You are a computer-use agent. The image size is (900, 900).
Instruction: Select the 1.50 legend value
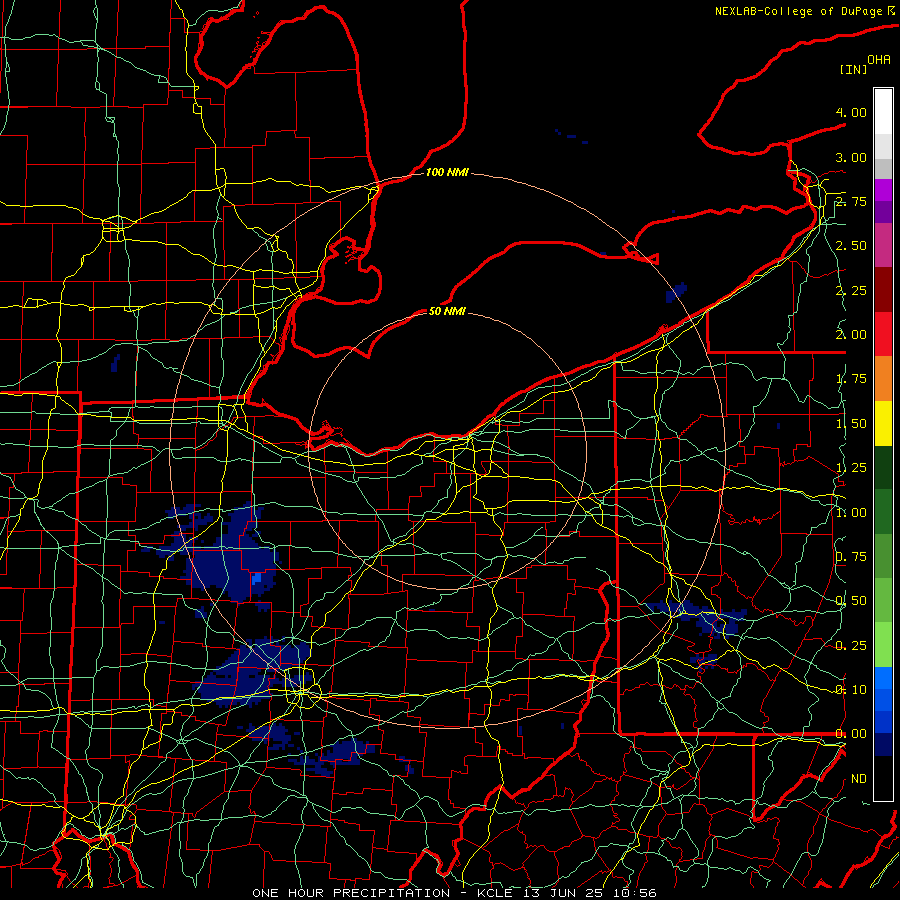(851, 424)
